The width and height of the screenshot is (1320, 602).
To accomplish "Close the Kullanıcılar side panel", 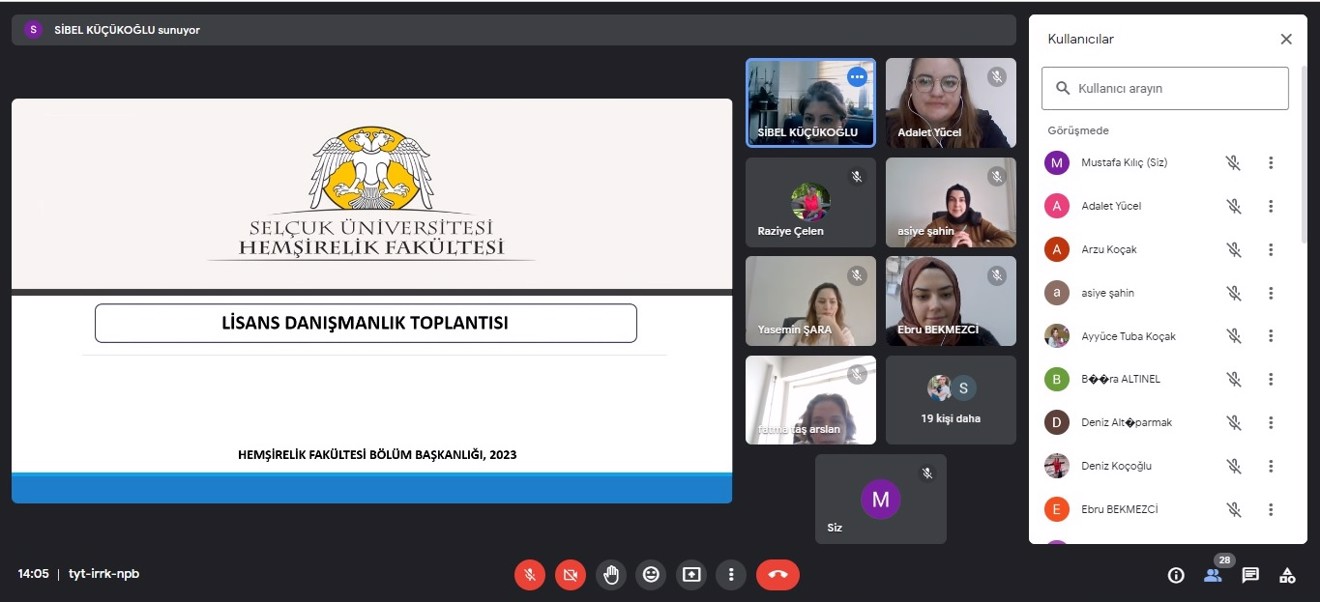I will pyautogui.click(x=1286, y=39).
